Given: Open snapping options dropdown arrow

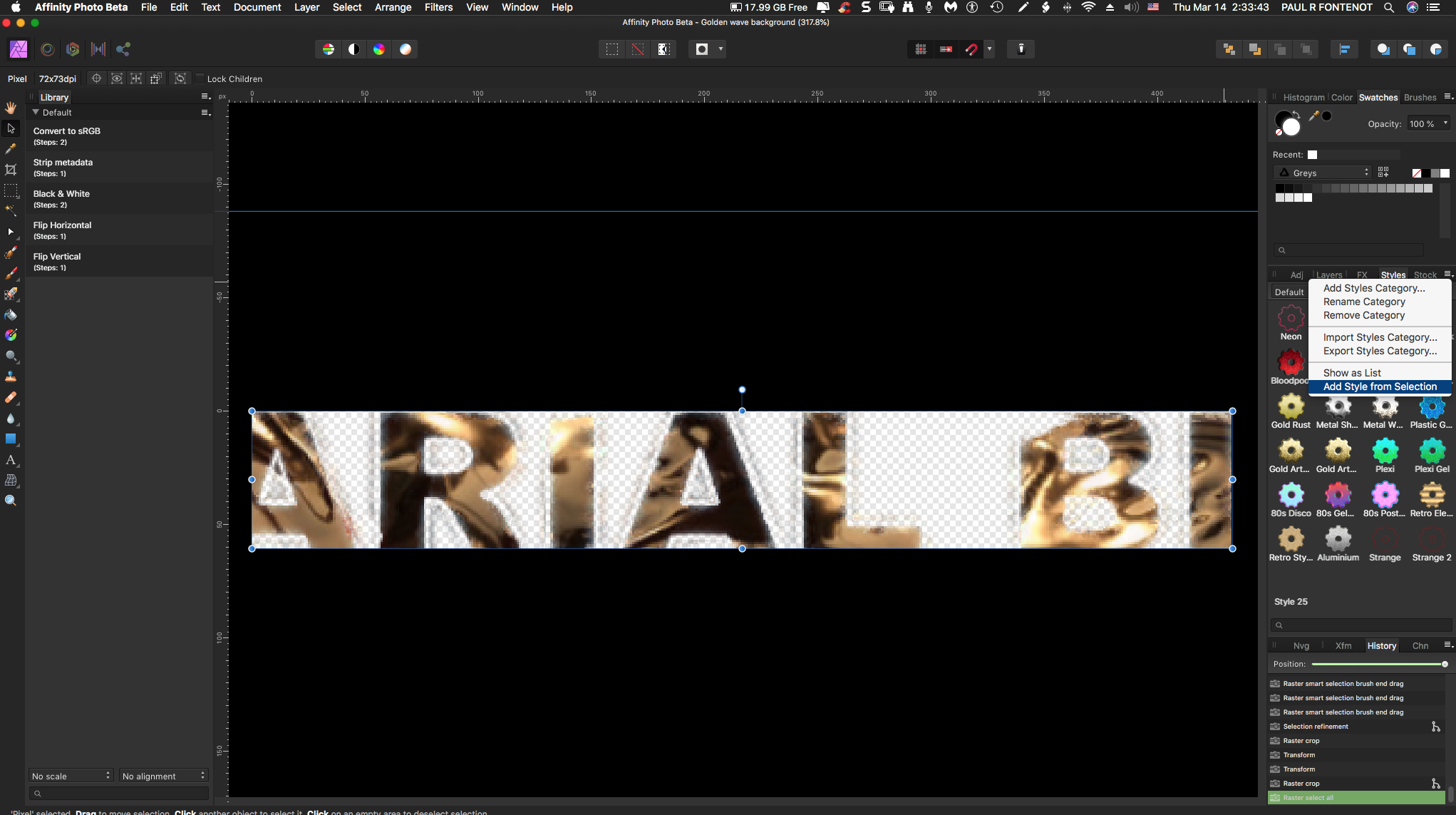Looking at the screenshot, I should tap(989, 49).
